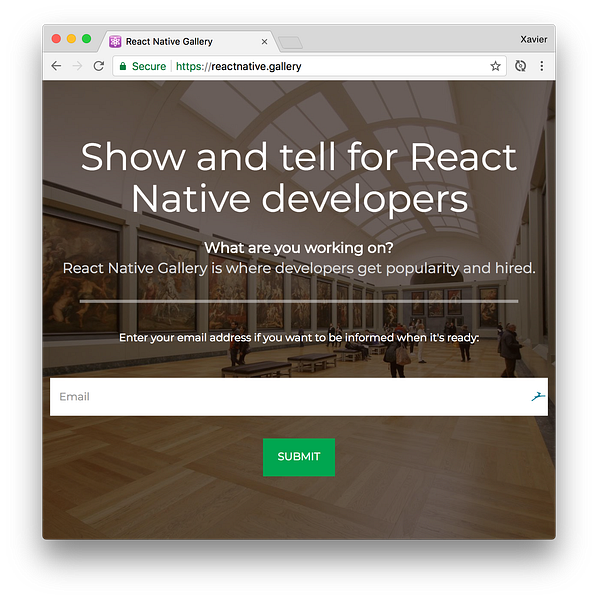Click the 'Secure' label in address bar
The height and width of the screenshot is (600, 598).
(149, 66)
